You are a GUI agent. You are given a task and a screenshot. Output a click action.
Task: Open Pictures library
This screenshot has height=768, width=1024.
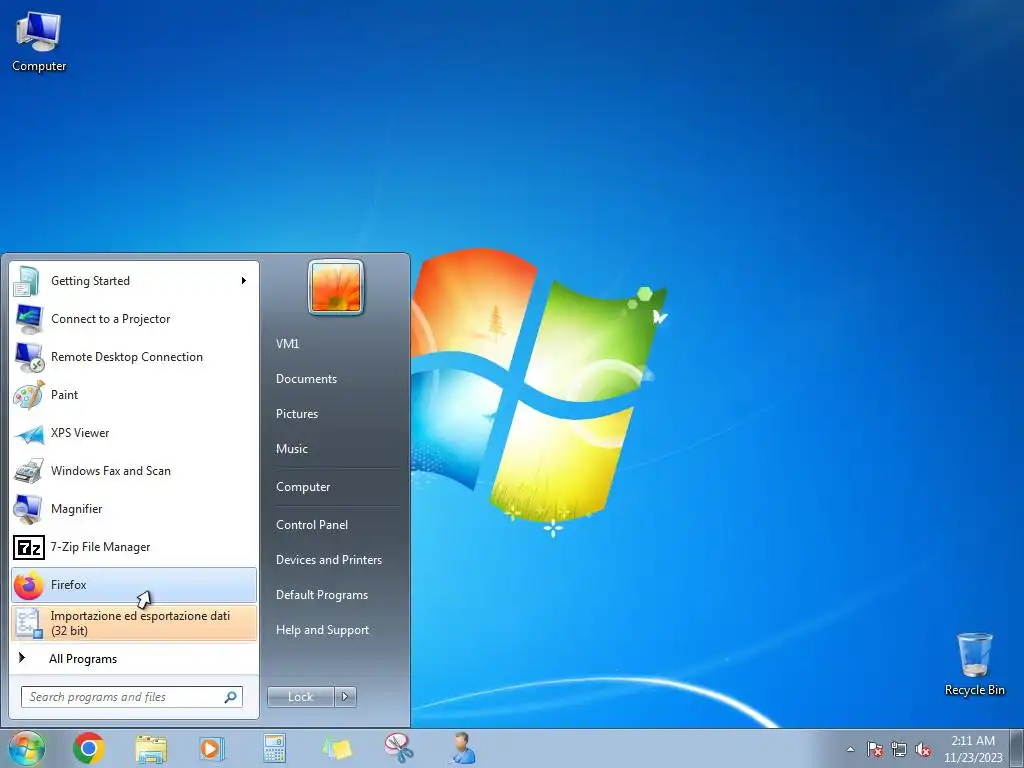296,414
